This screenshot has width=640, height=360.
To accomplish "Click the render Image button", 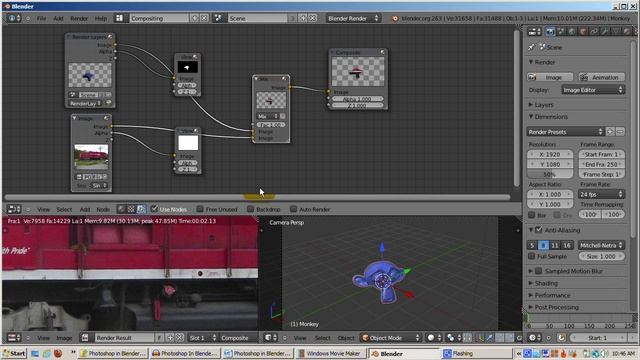I will 551,77.
